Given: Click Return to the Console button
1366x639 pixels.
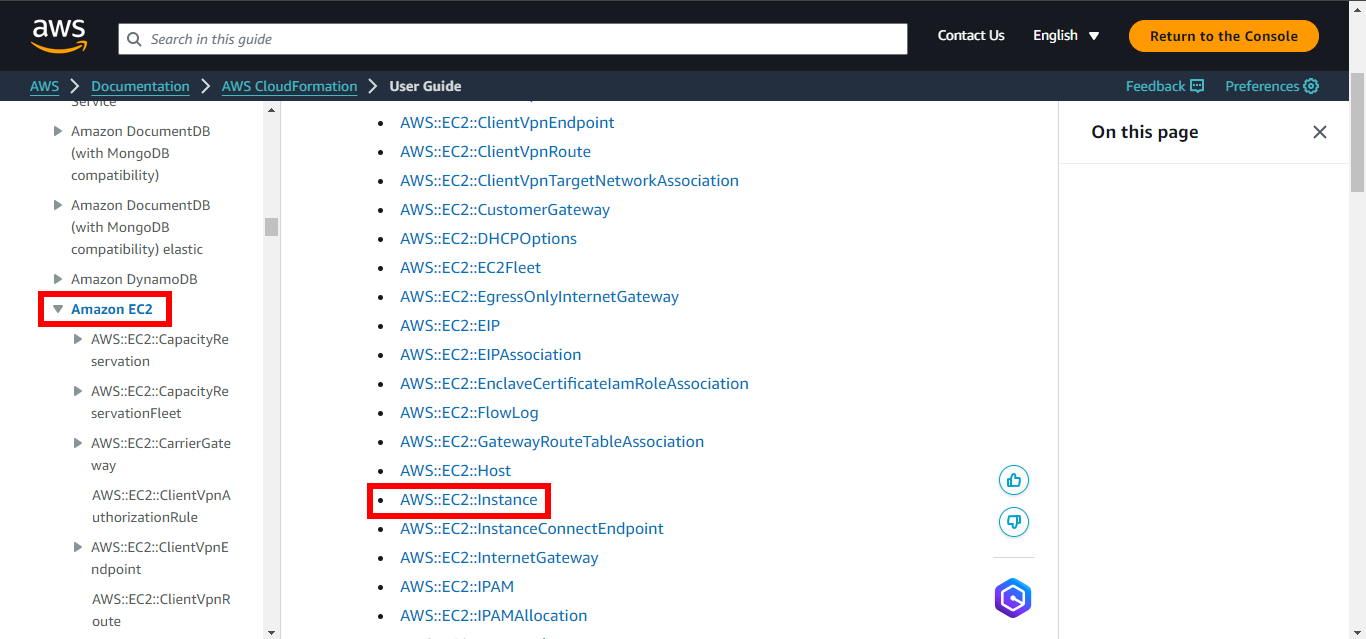Looking at the screenshot, I should (1223, 36).
